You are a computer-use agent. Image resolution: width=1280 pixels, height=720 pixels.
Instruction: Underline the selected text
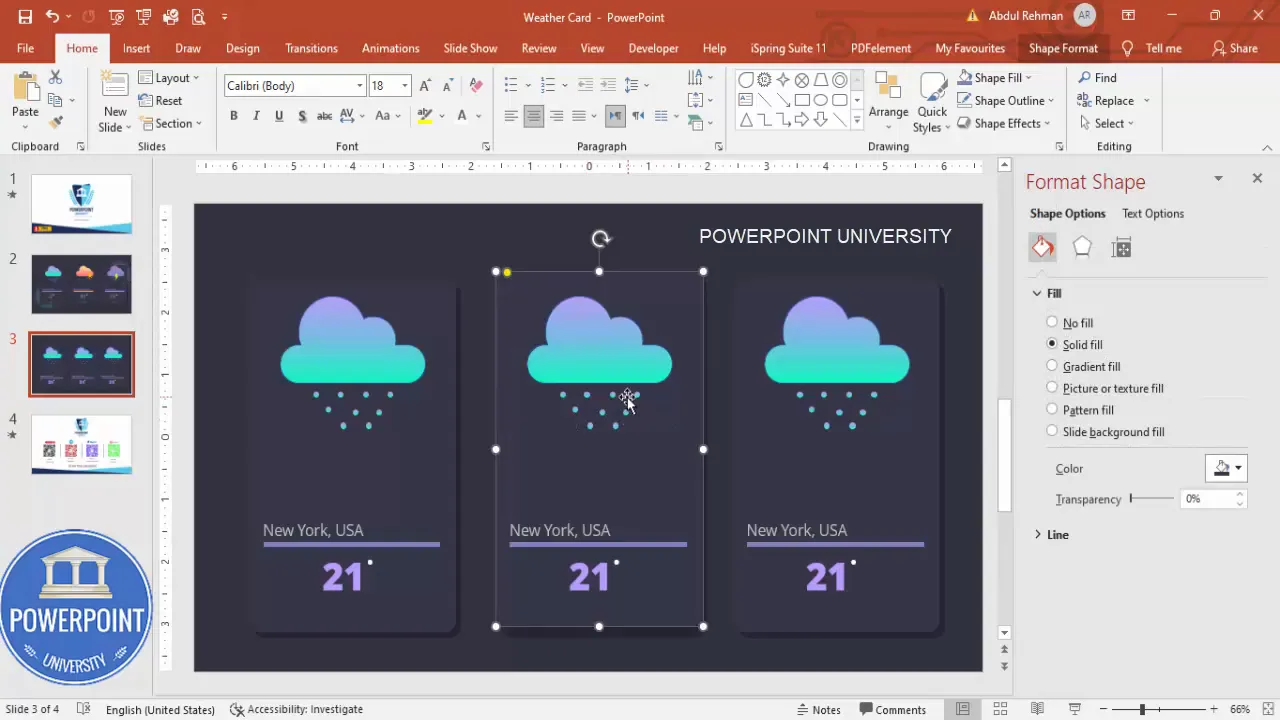278,116
